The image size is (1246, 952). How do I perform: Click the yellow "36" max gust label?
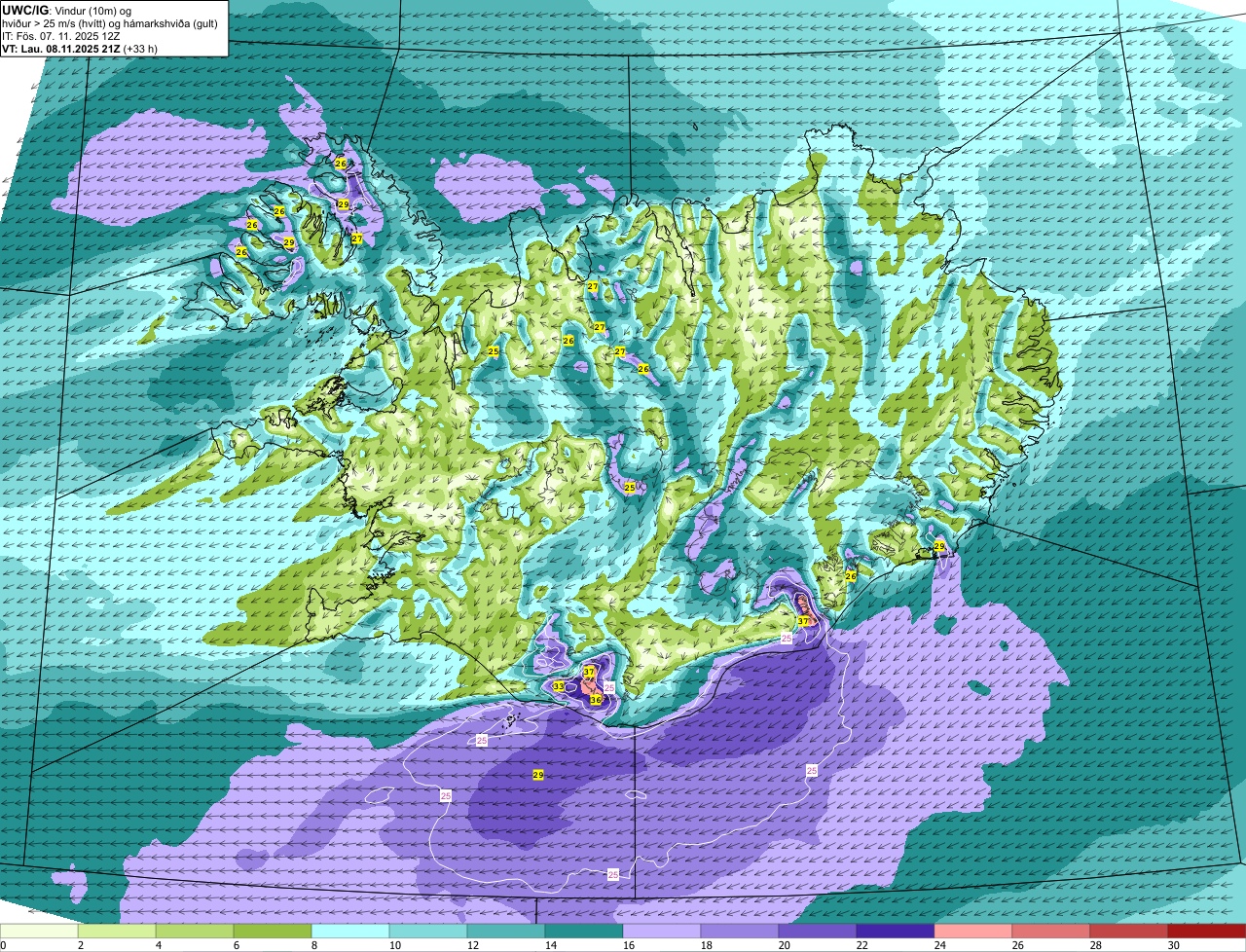(596, 700)
